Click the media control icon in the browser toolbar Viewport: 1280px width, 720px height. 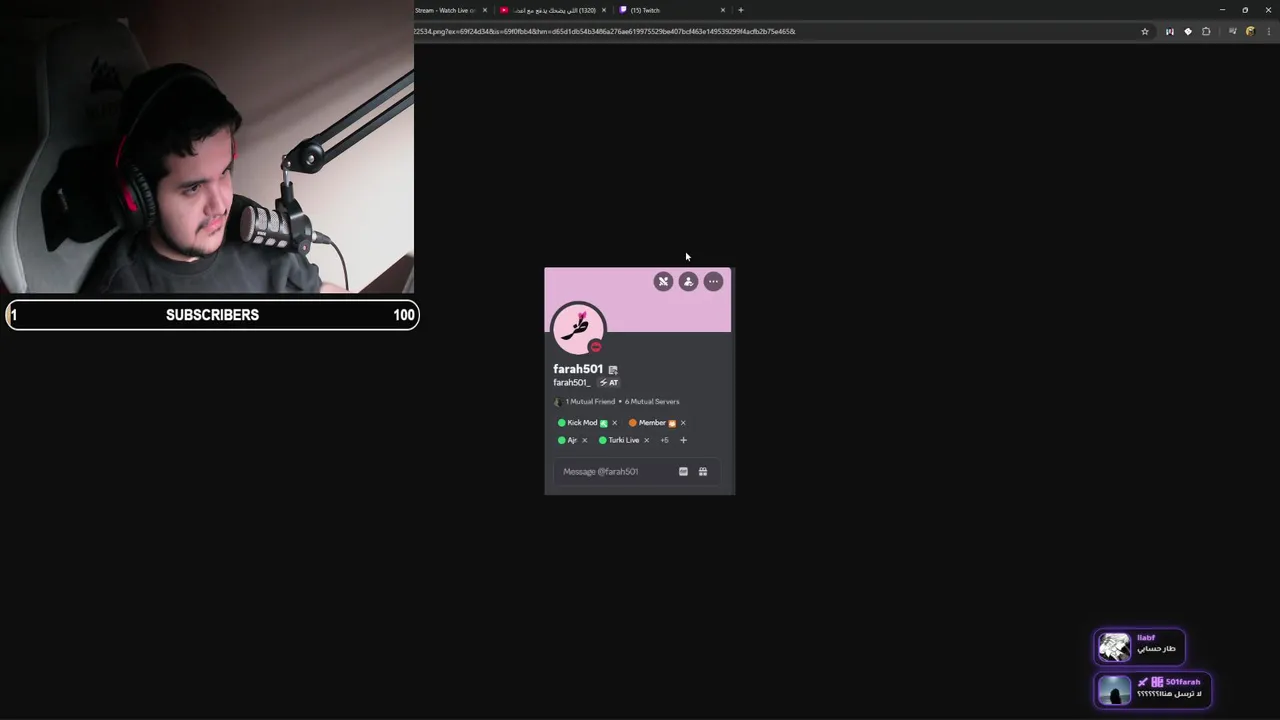click(x=1232, y=31)
